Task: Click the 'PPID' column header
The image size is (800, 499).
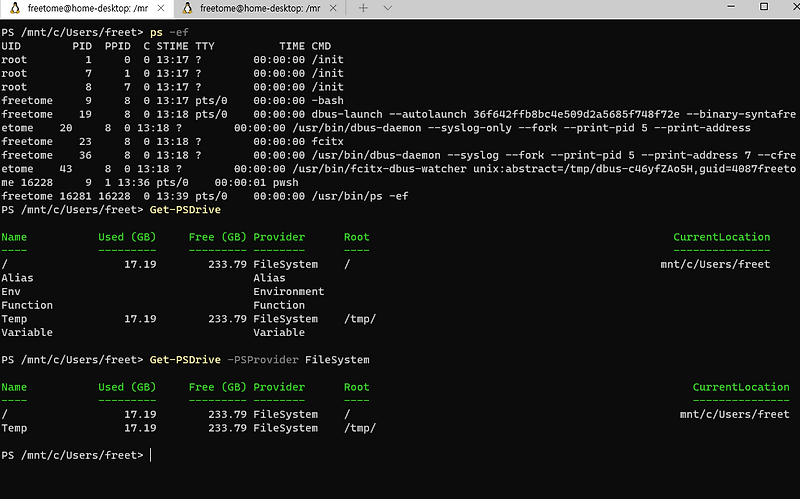Action: [x=117, y=46]
